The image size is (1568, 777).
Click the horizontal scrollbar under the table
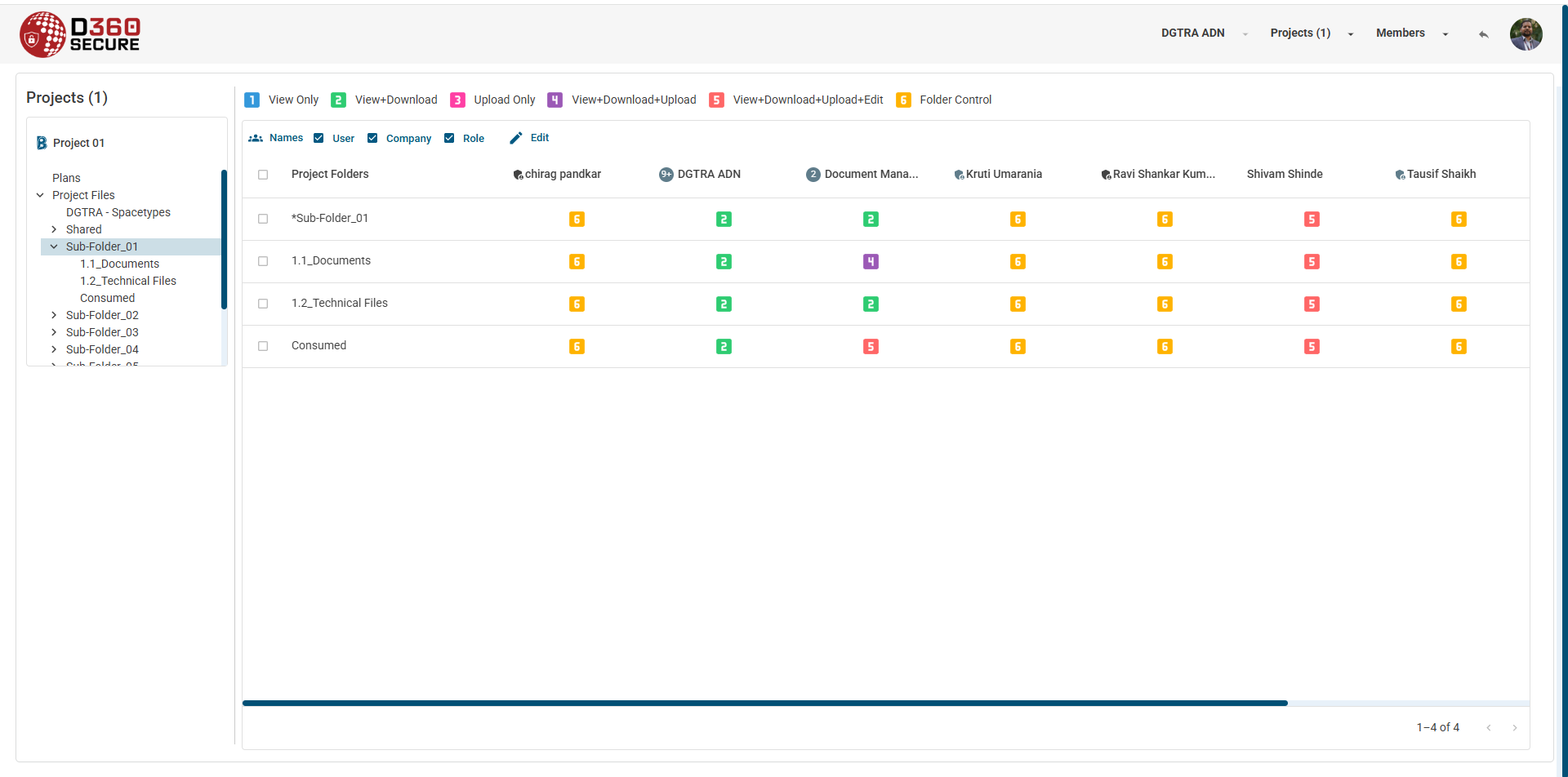point(764,703)
